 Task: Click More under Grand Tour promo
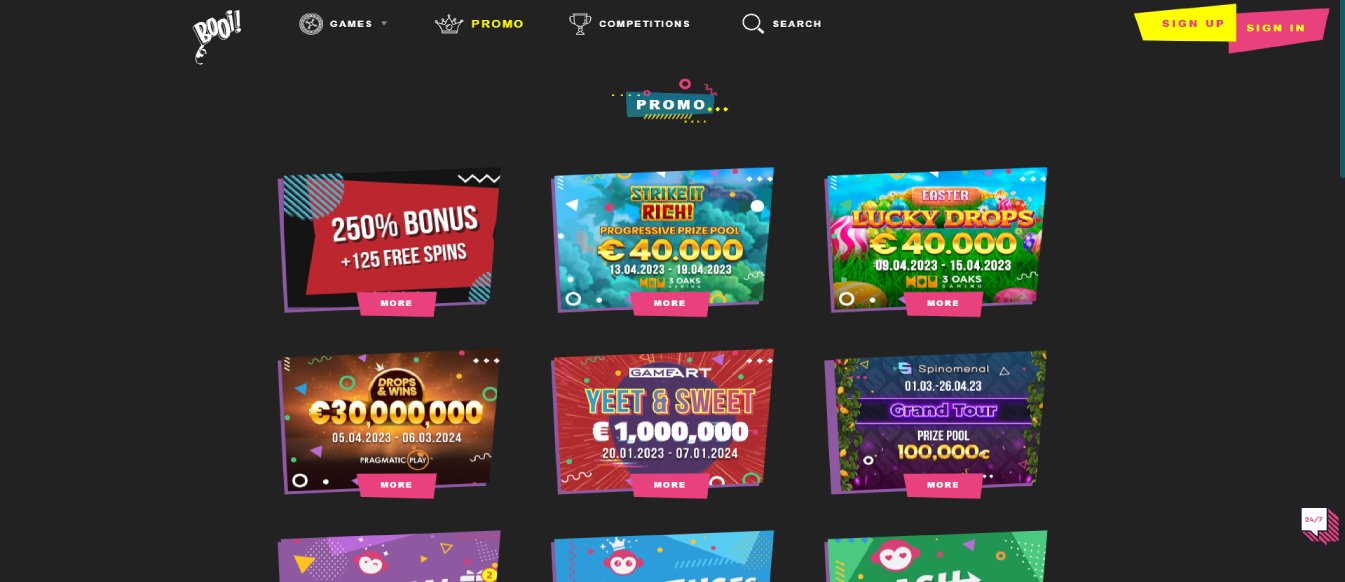(943, 485)
